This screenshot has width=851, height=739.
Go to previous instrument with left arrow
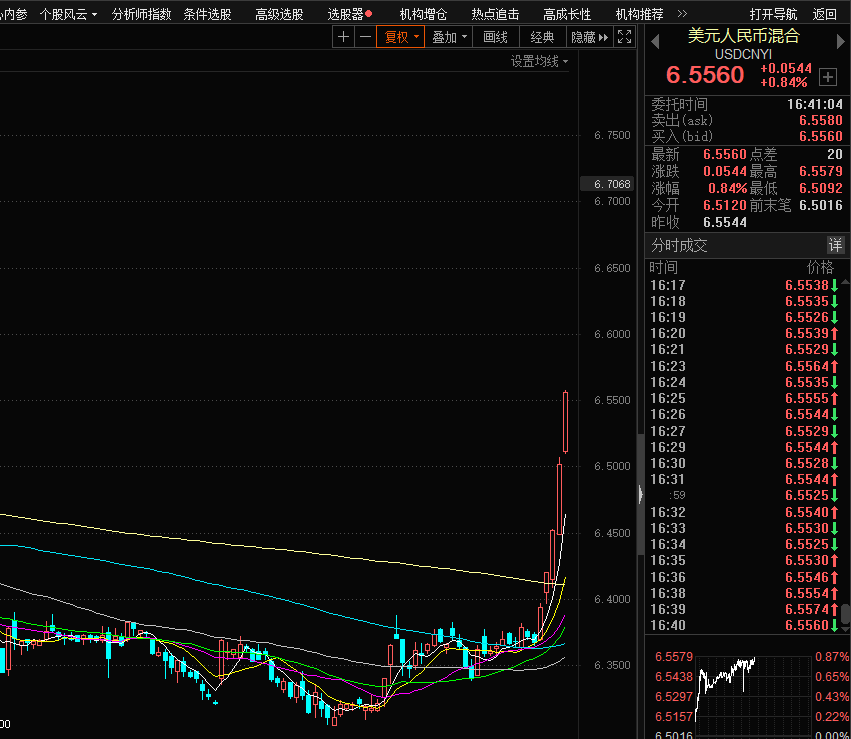pos(656,42)
